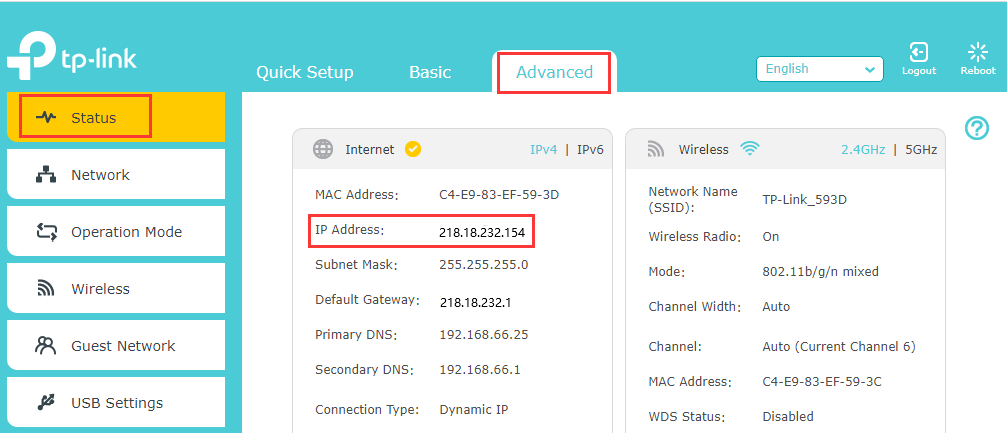Expand the Wireless sidebar section

point(100,289)
